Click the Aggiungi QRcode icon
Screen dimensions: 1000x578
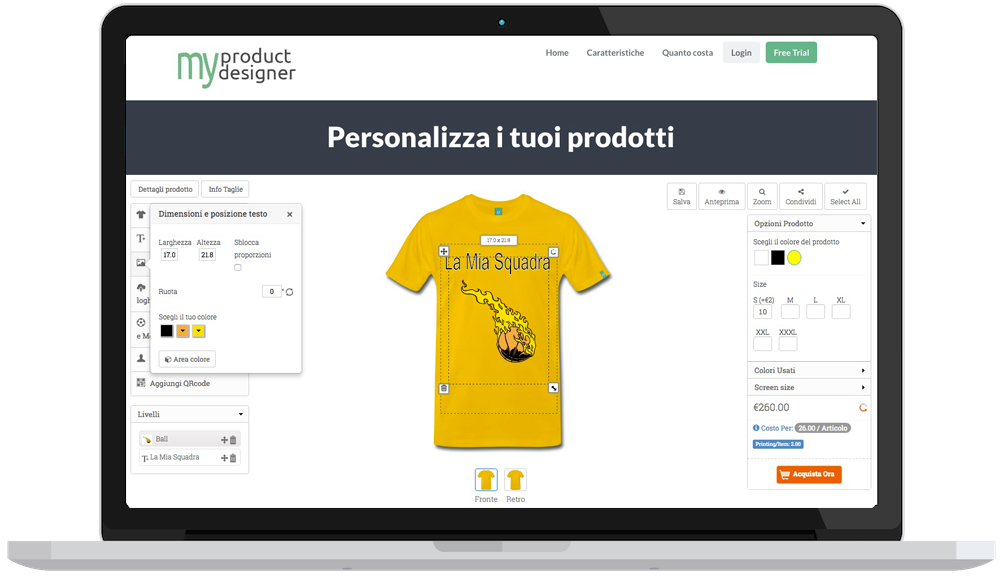(141, 383)
